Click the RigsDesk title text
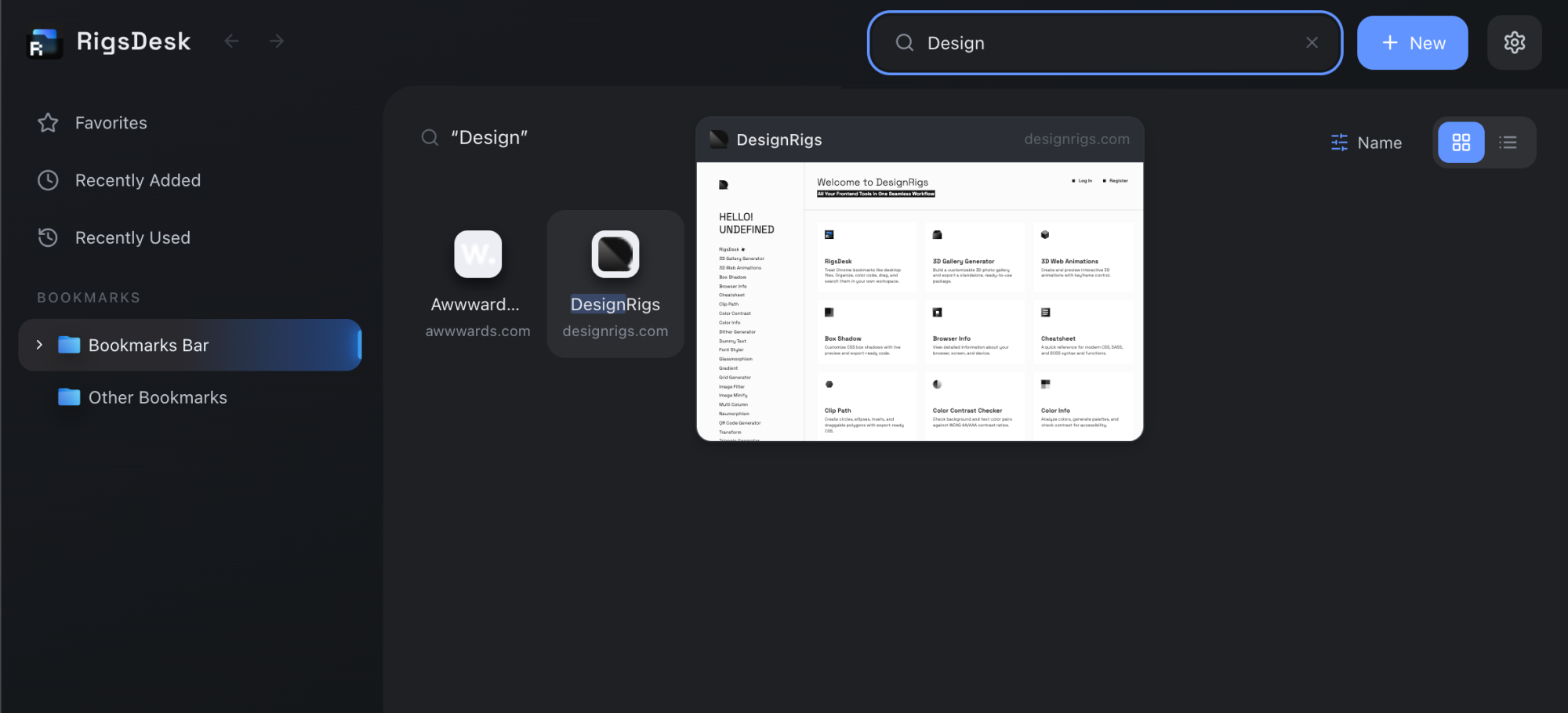1568x713 pixels. (x=133, y=41)
